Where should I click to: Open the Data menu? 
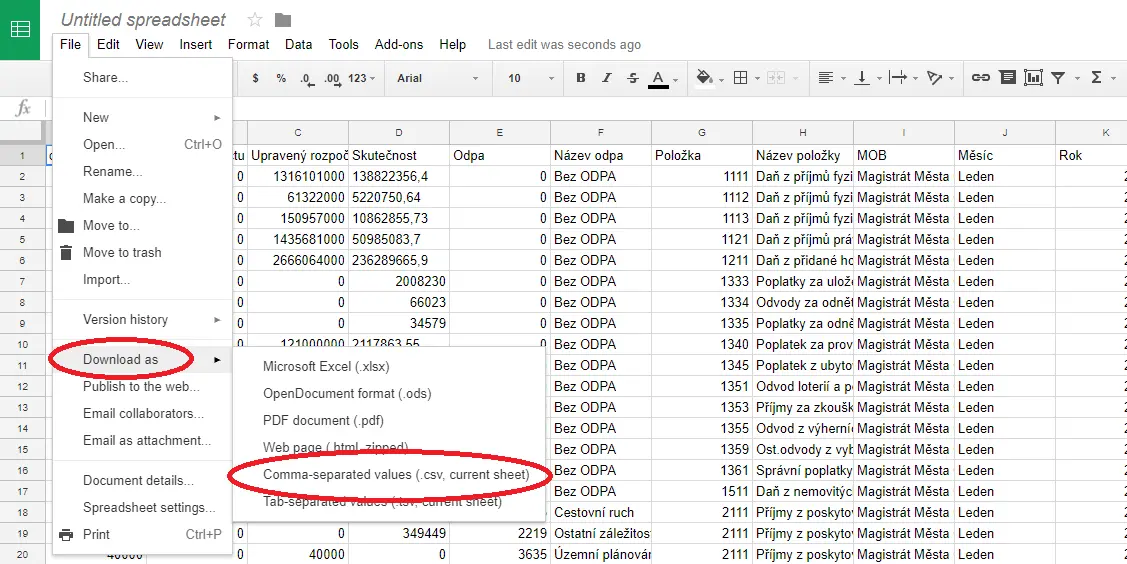(298, 45)
